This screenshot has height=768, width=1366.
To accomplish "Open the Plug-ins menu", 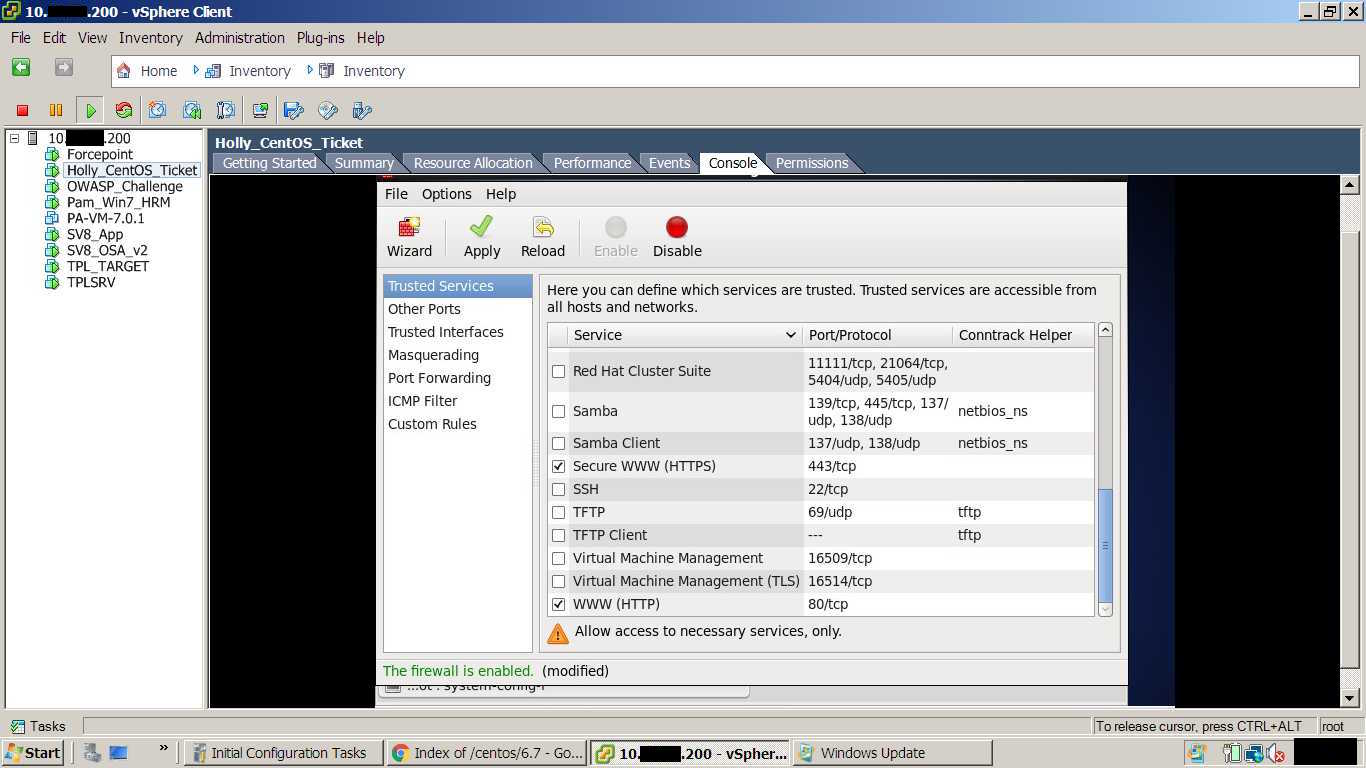I will click(x=320, y=38).
